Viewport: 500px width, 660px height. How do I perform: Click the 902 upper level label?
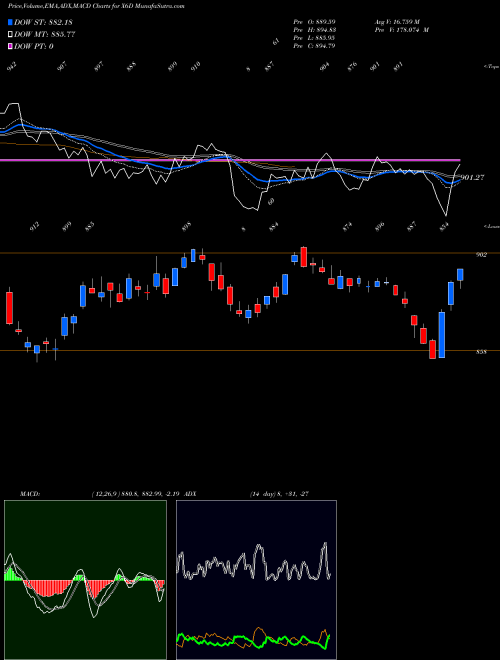point(481,255)
